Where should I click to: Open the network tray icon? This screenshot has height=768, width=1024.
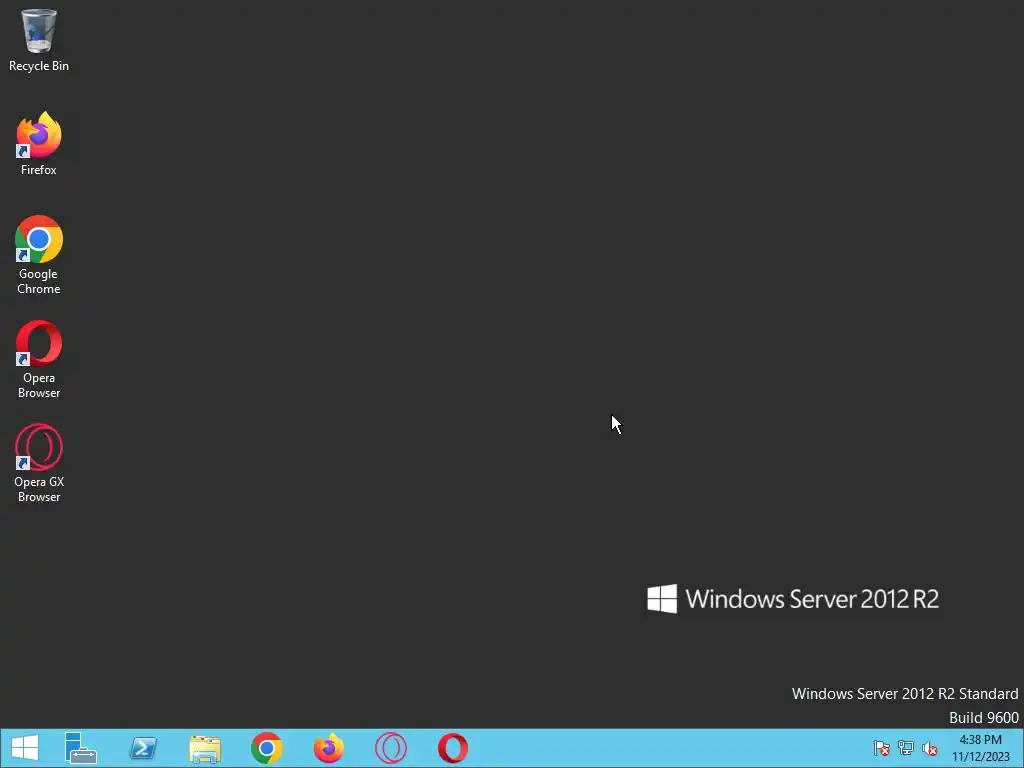pyautogui.click(x=906, y=748)
